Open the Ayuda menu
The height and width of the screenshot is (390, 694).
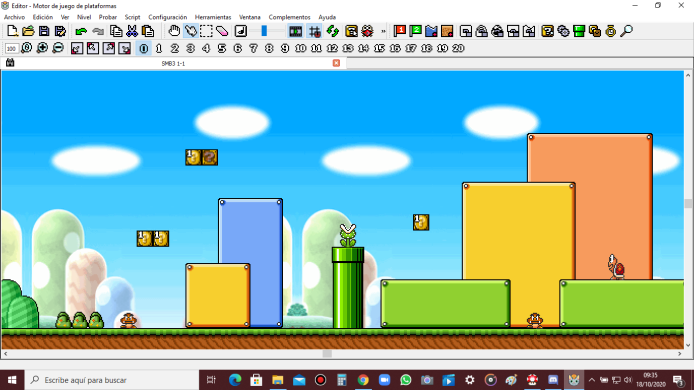(327, 17)
